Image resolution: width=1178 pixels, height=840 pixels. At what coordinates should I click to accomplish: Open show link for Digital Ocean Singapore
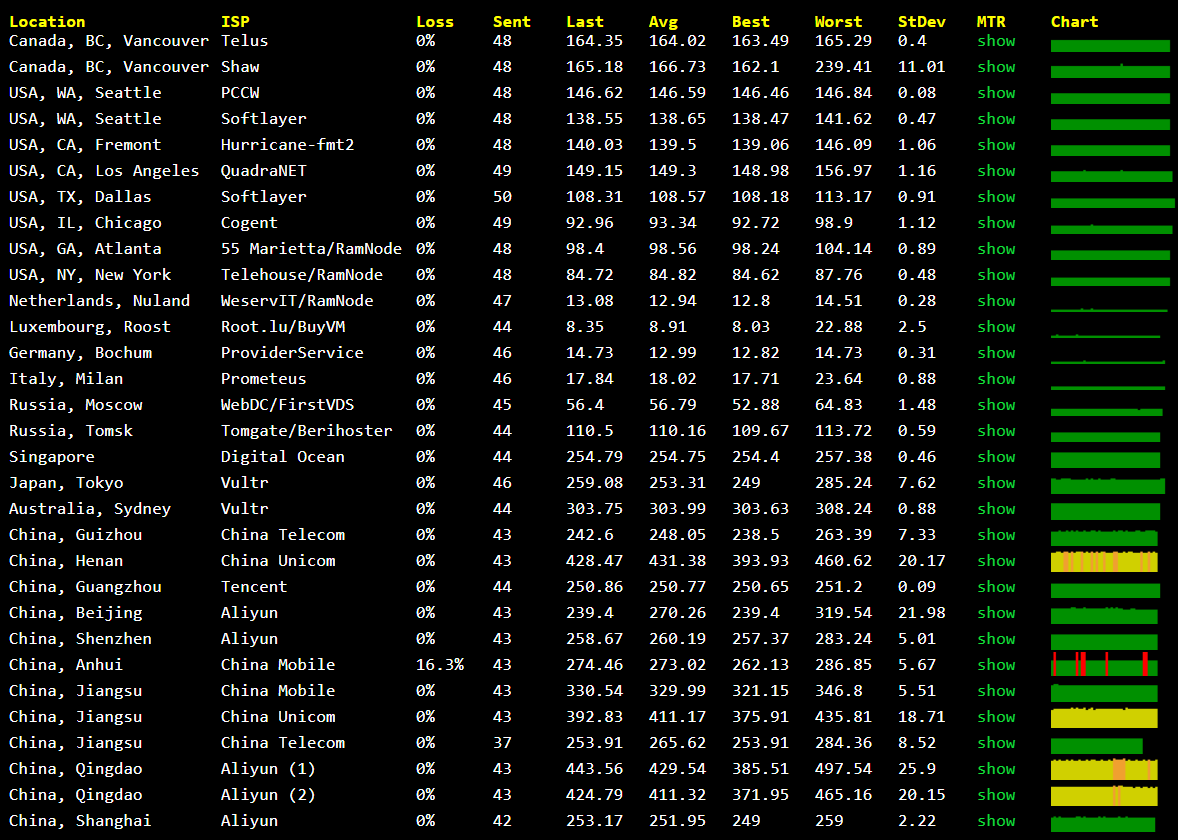[996, 457]
